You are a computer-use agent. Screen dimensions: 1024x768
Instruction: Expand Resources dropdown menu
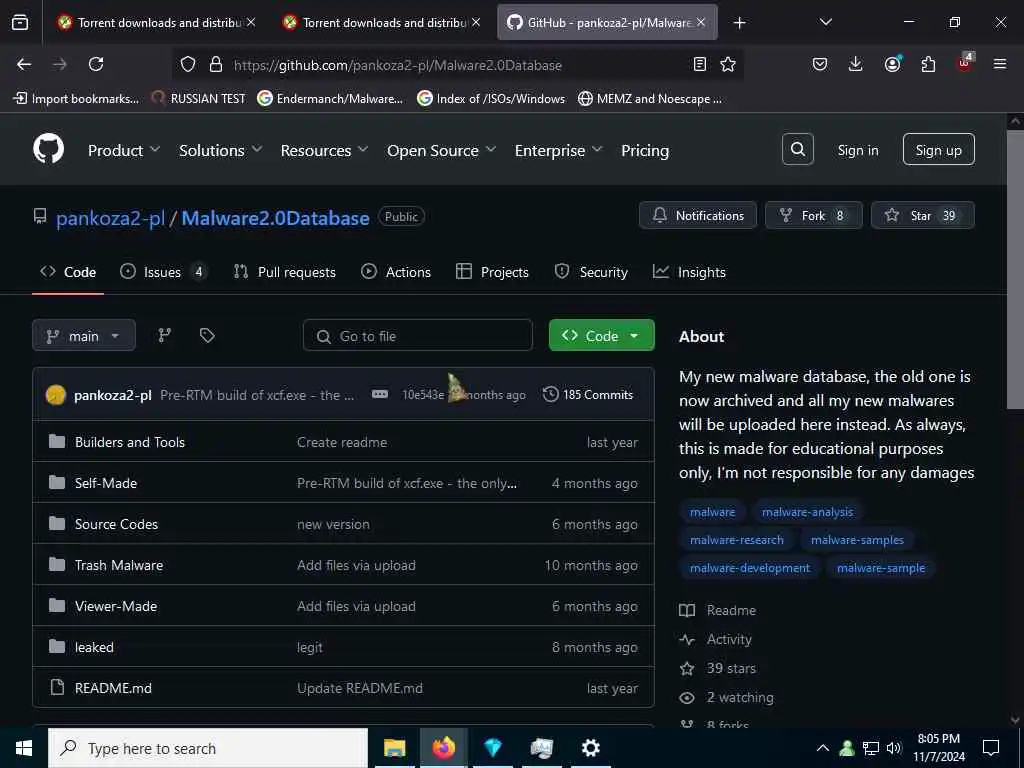click(325, 150)
